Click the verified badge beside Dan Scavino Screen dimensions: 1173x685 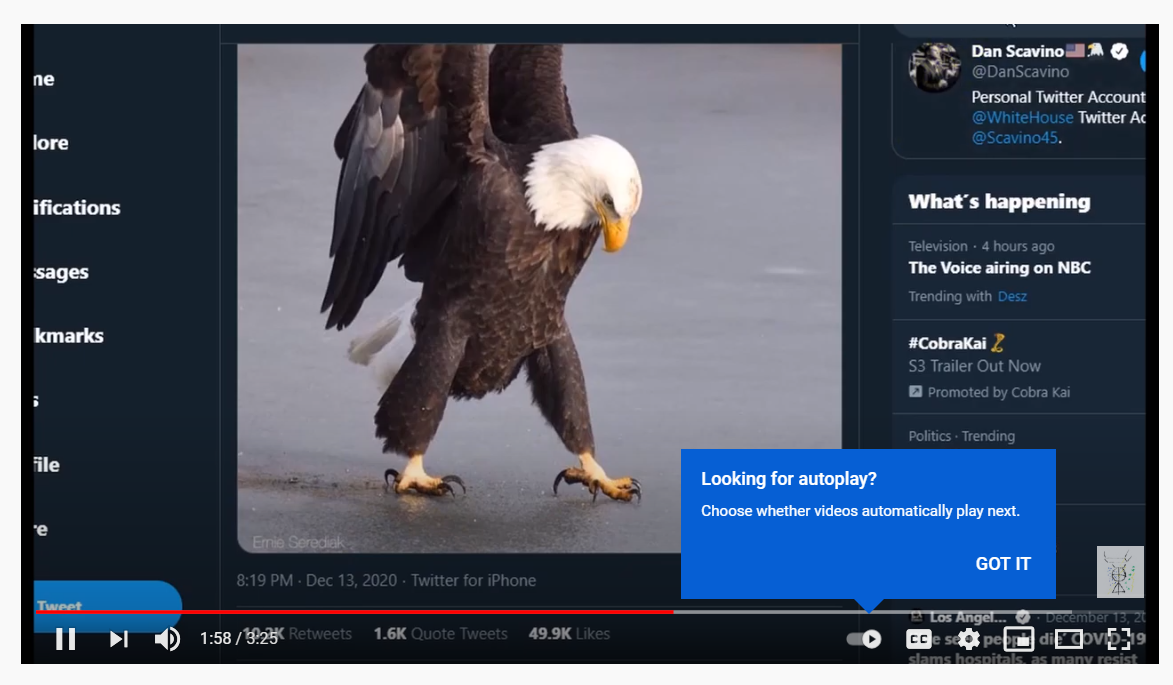[x=1119, y=51]
